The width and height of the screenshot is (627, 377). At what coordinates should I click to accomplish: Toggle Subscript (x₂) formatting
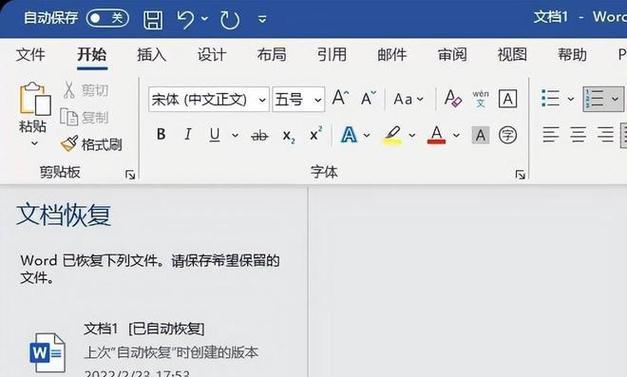(288, 136)
